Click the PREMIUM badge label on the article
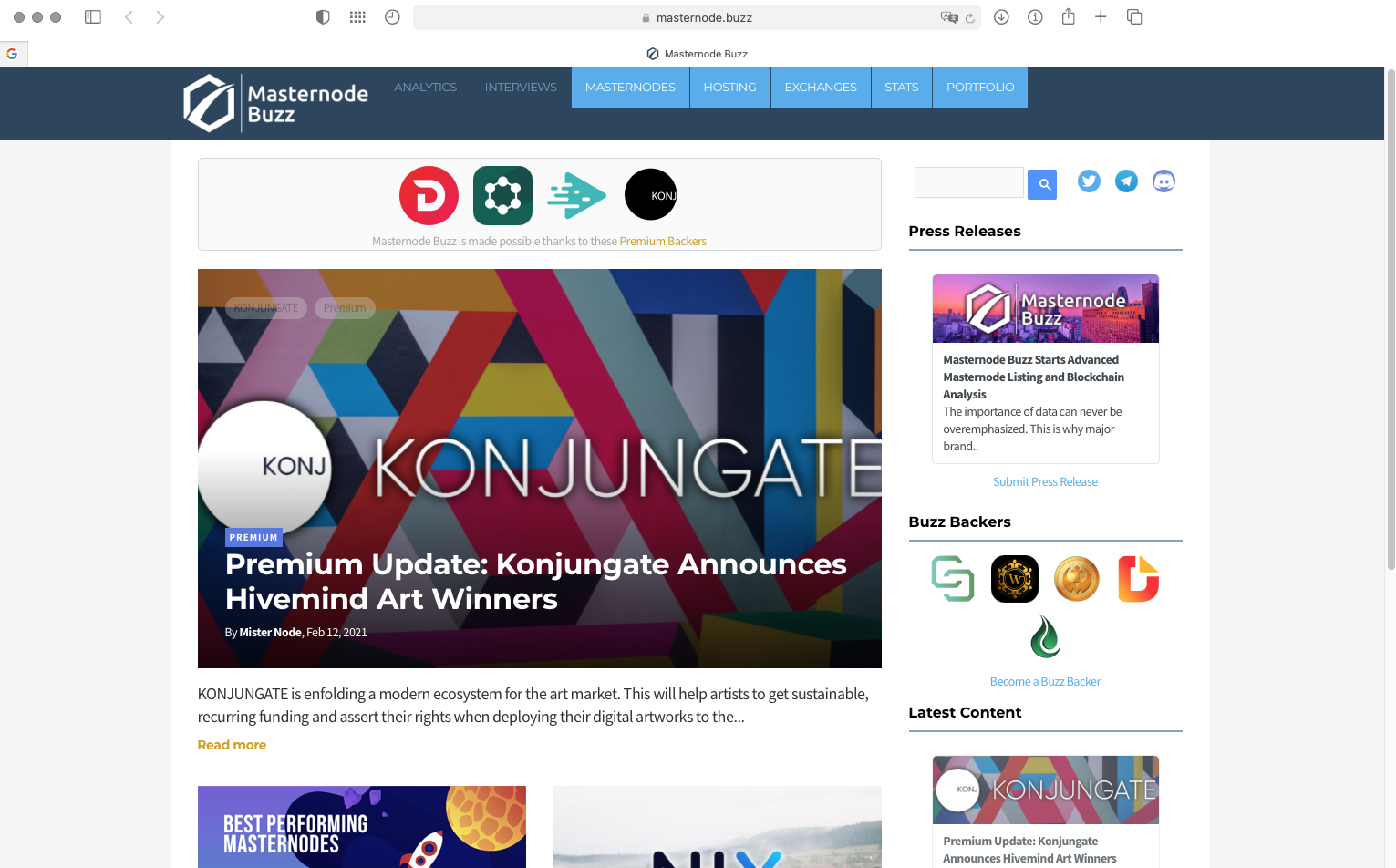1396x868 pixels. pyautogui.click(x=253, y=538)
